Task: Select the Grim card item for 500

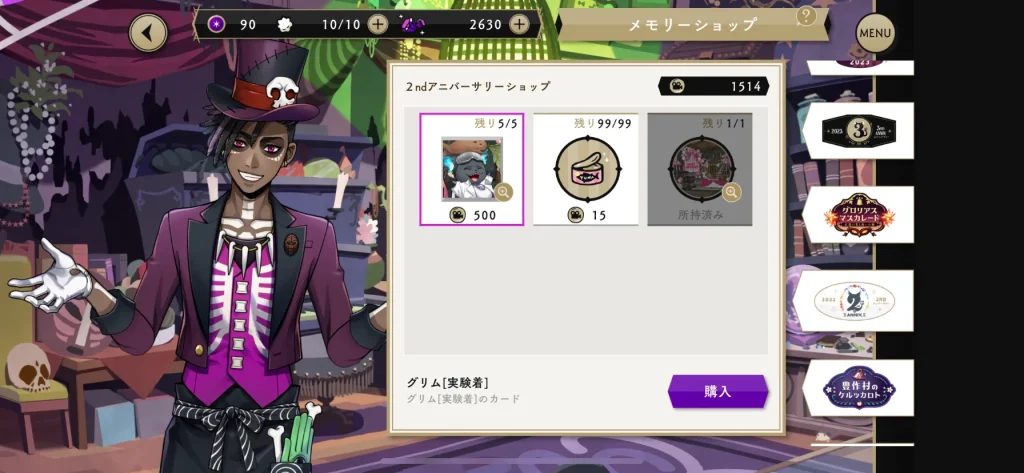Action: tap(472, 169)
